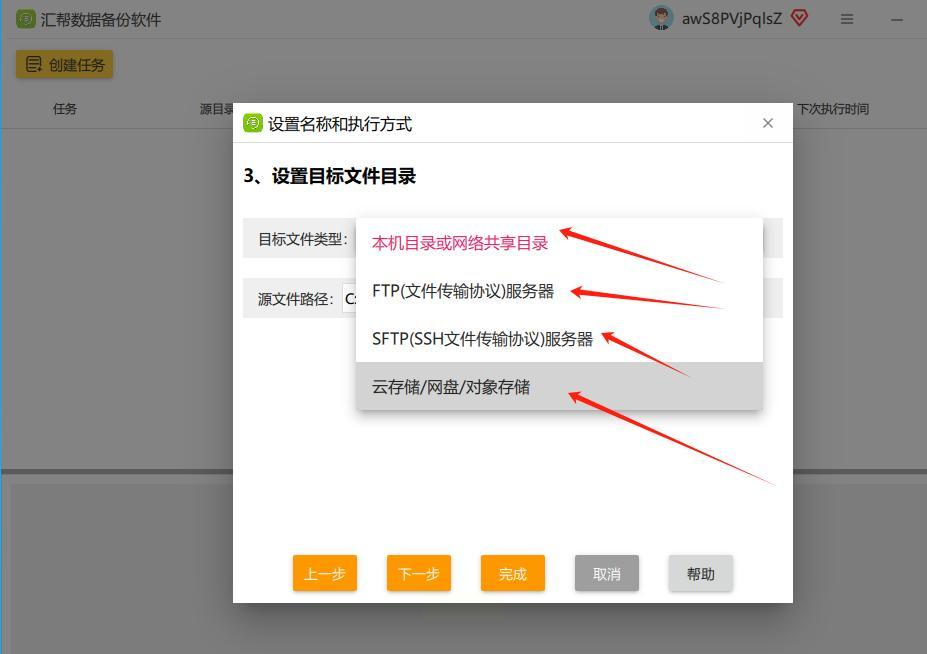The width and height of the screenshot is (927, 654).
Task: Click the user avatar icon
Action: (661, 18)
